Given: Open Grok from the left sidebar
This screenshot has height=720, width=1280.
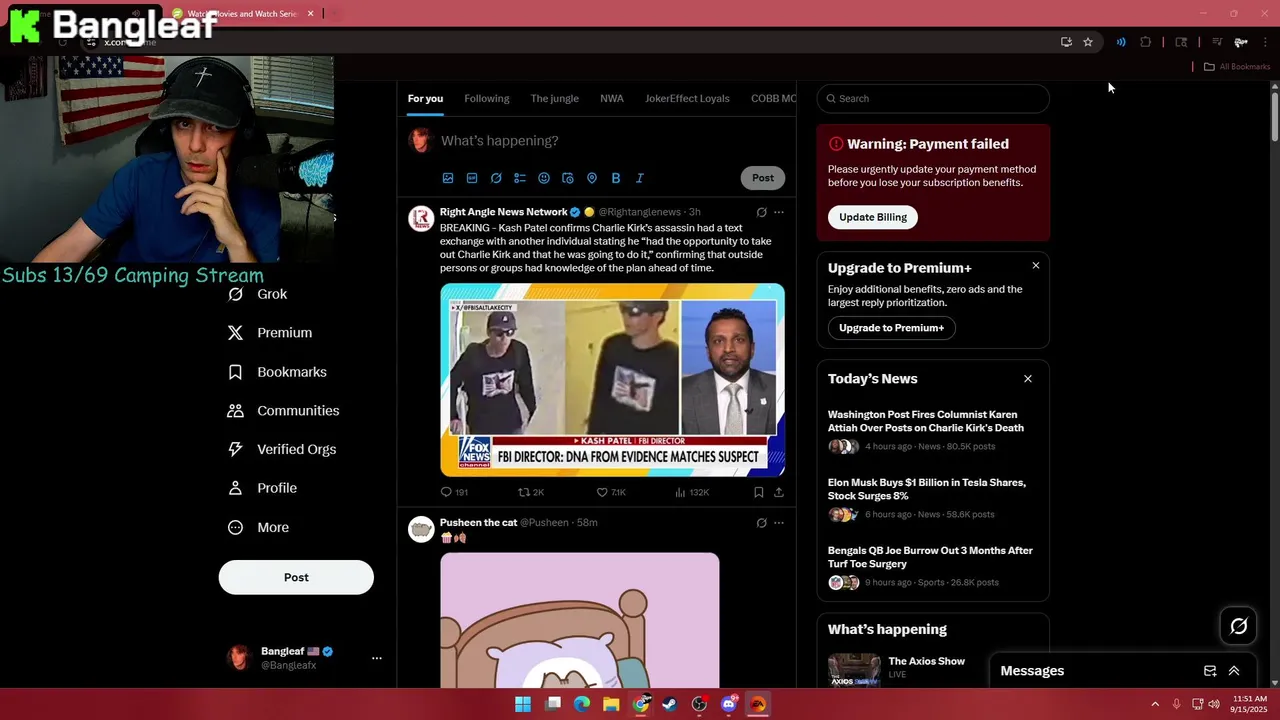Looking at the screenshot, I should (258, 294).
